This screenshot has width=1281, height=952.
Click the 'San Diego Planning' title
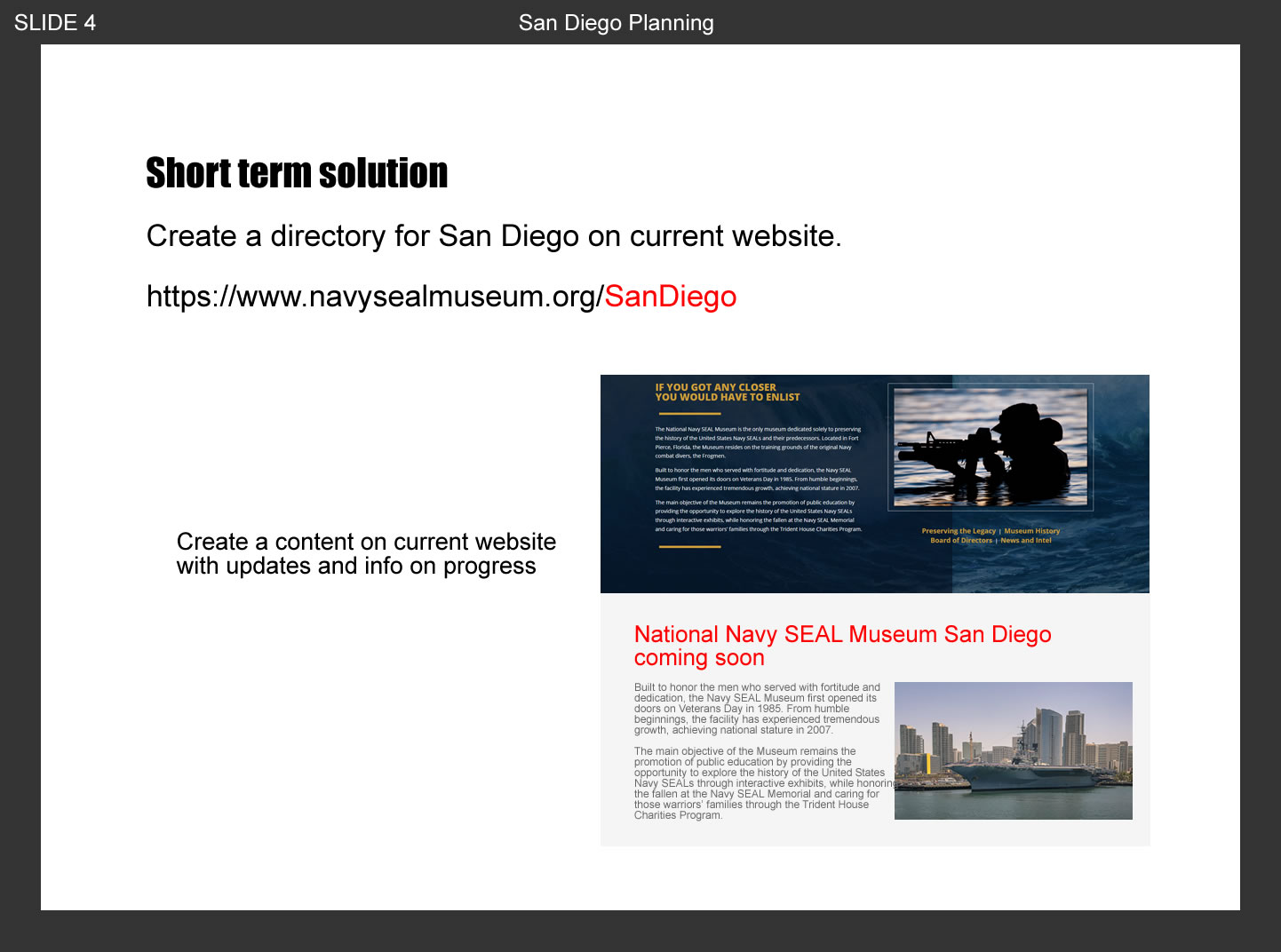point(616,23)
